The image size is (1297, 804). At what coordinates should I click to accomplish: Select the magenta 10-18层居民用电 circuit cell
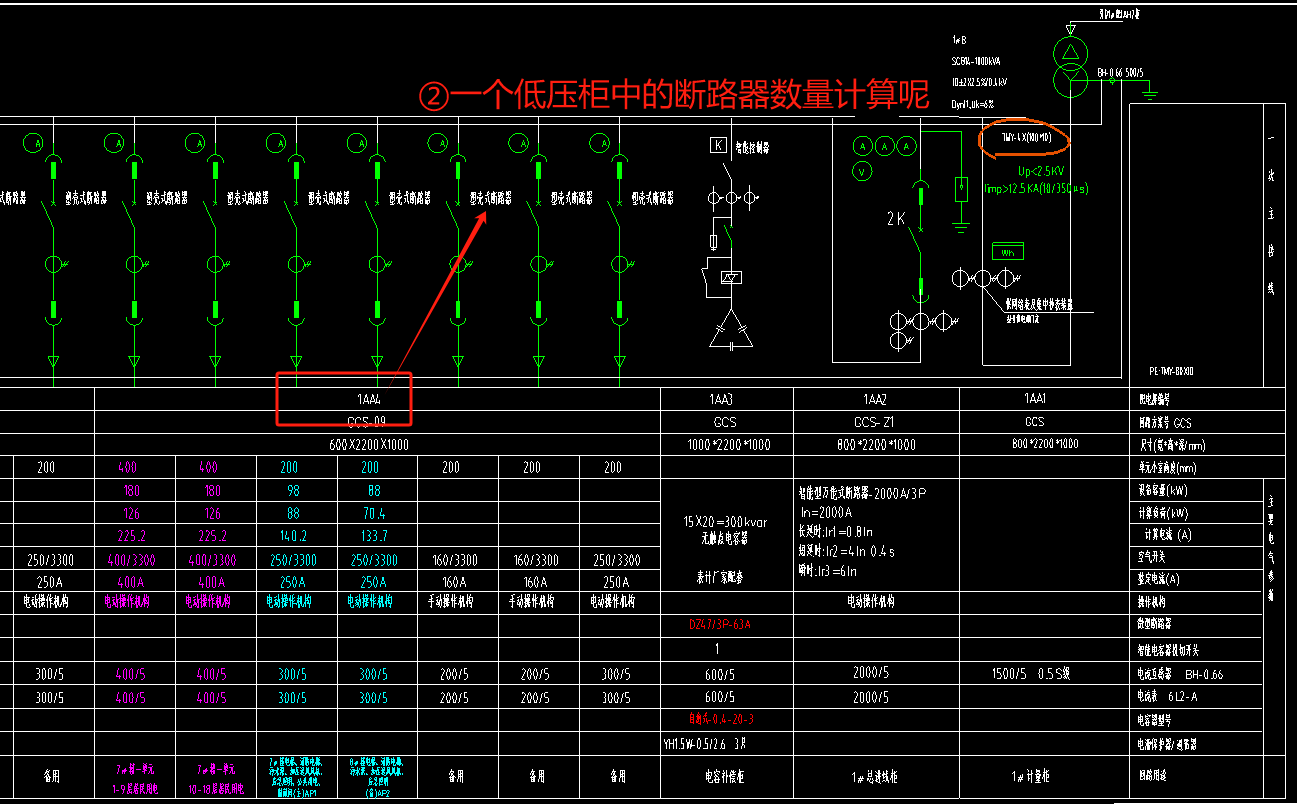[216, 778]
